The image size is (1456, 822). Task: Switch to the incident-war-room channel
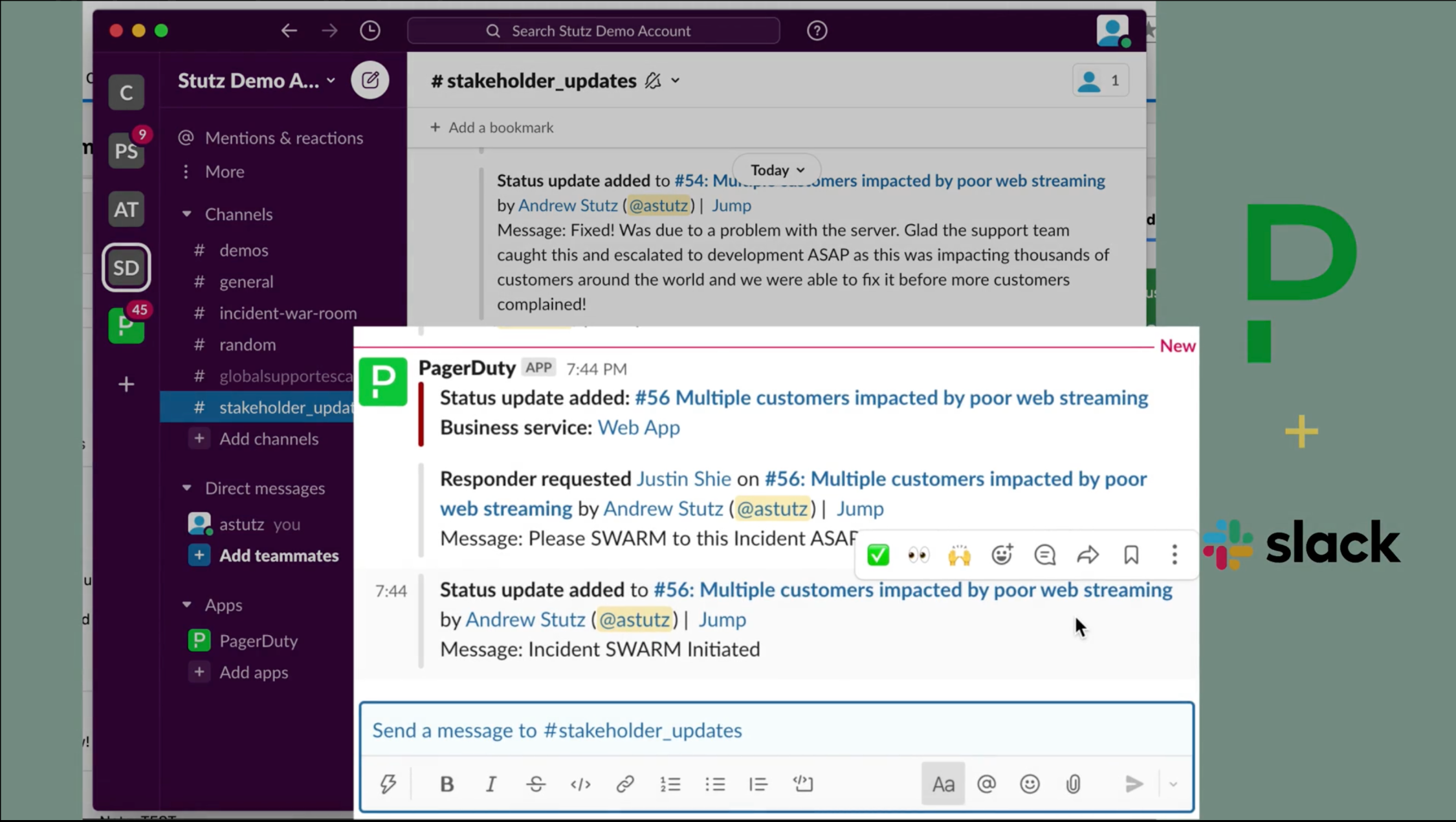click(x=287, y=313)
